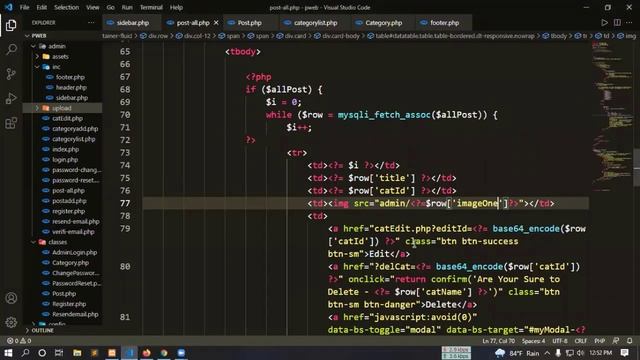Collapse the classes folder
This screenshot has width=640, height=360.
(x=33, y=242)
